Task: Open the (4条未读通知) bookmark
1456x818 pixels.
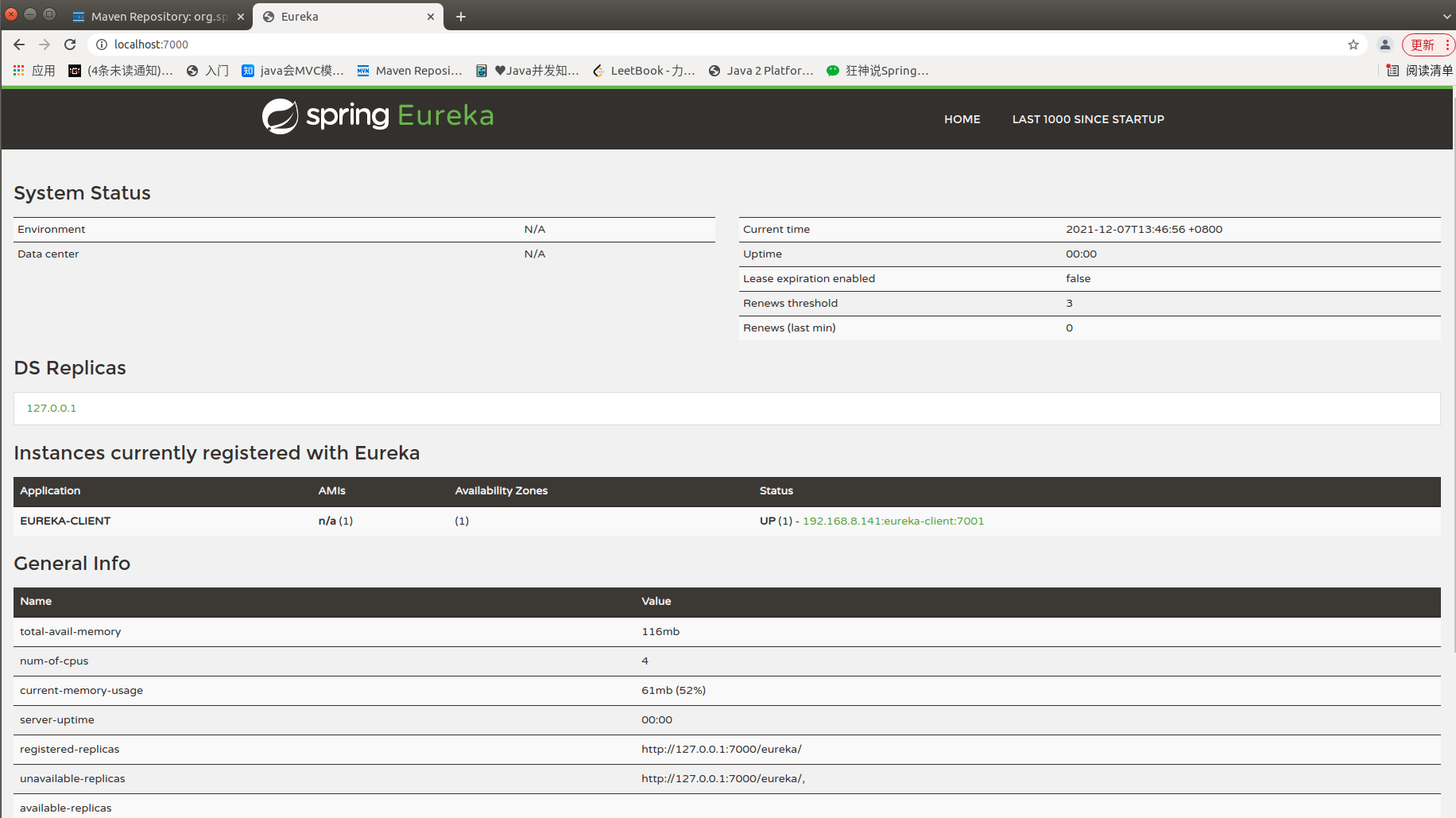Action: coord(121,71)
